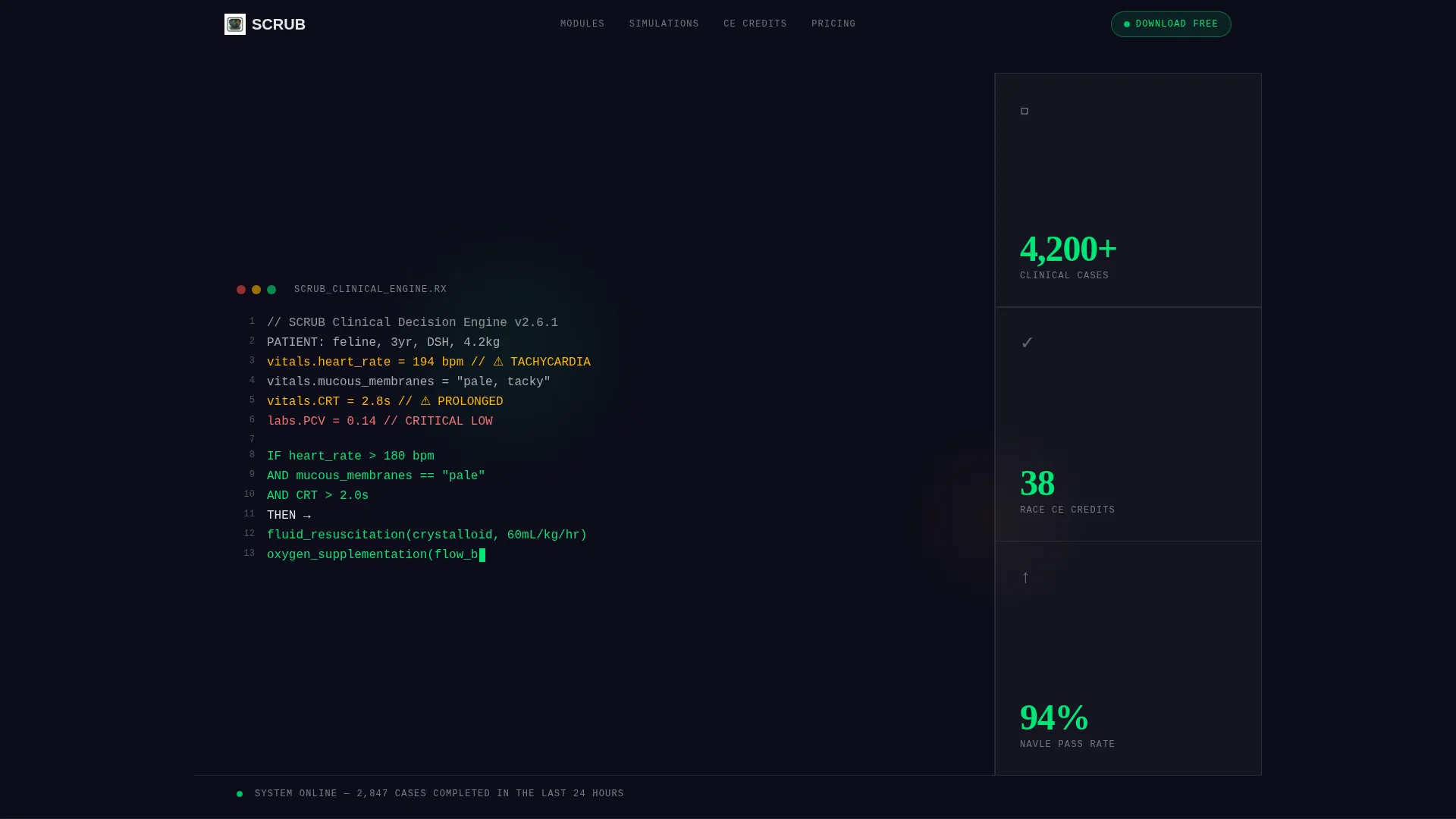The image size is (1456, 819).
Task: Click the SCRUB brand name text
Action: [278, 24]
